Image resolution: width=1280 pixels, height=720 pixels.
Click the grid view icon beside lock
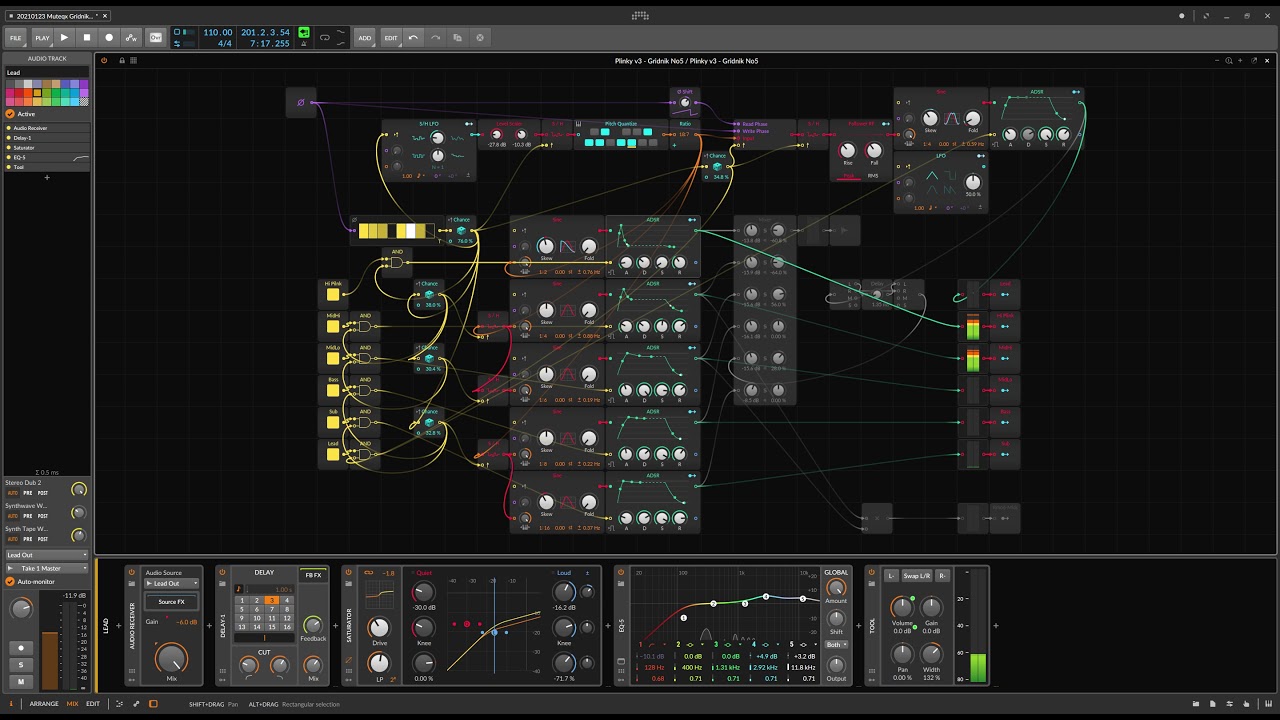coord(133,60)
